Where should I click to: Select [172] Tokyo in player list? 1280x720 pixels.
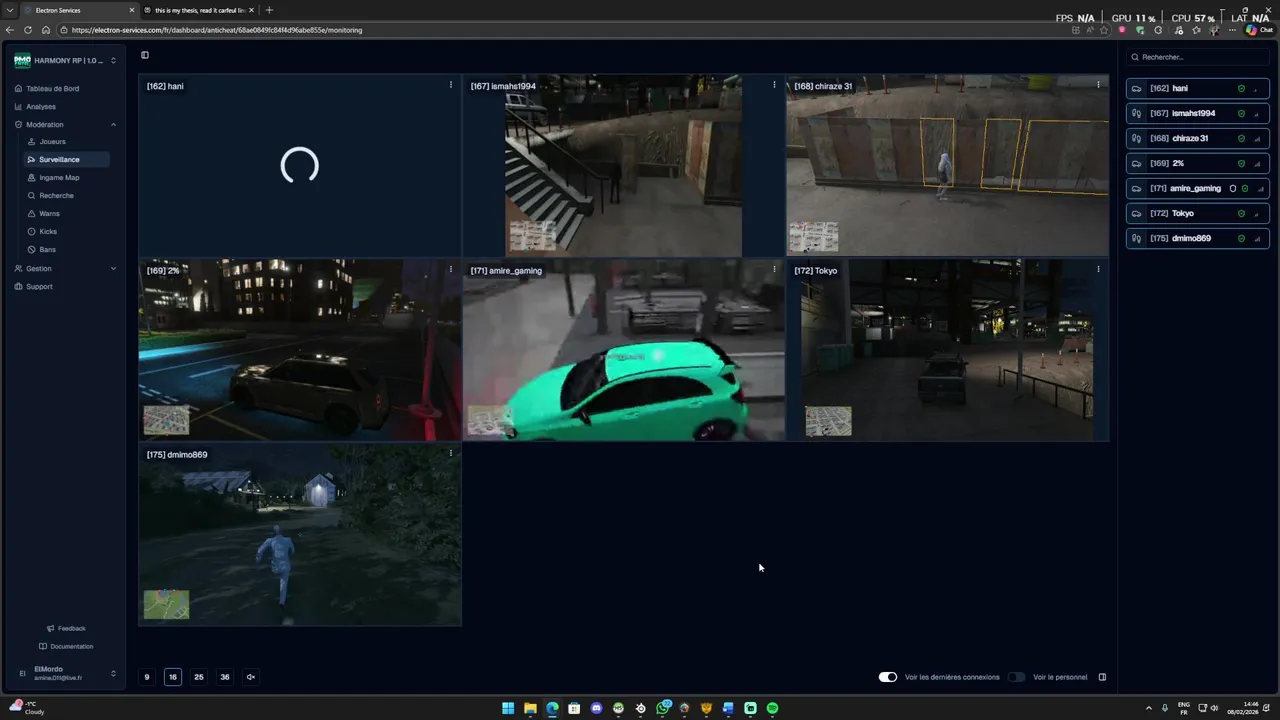click(1198, 213)
